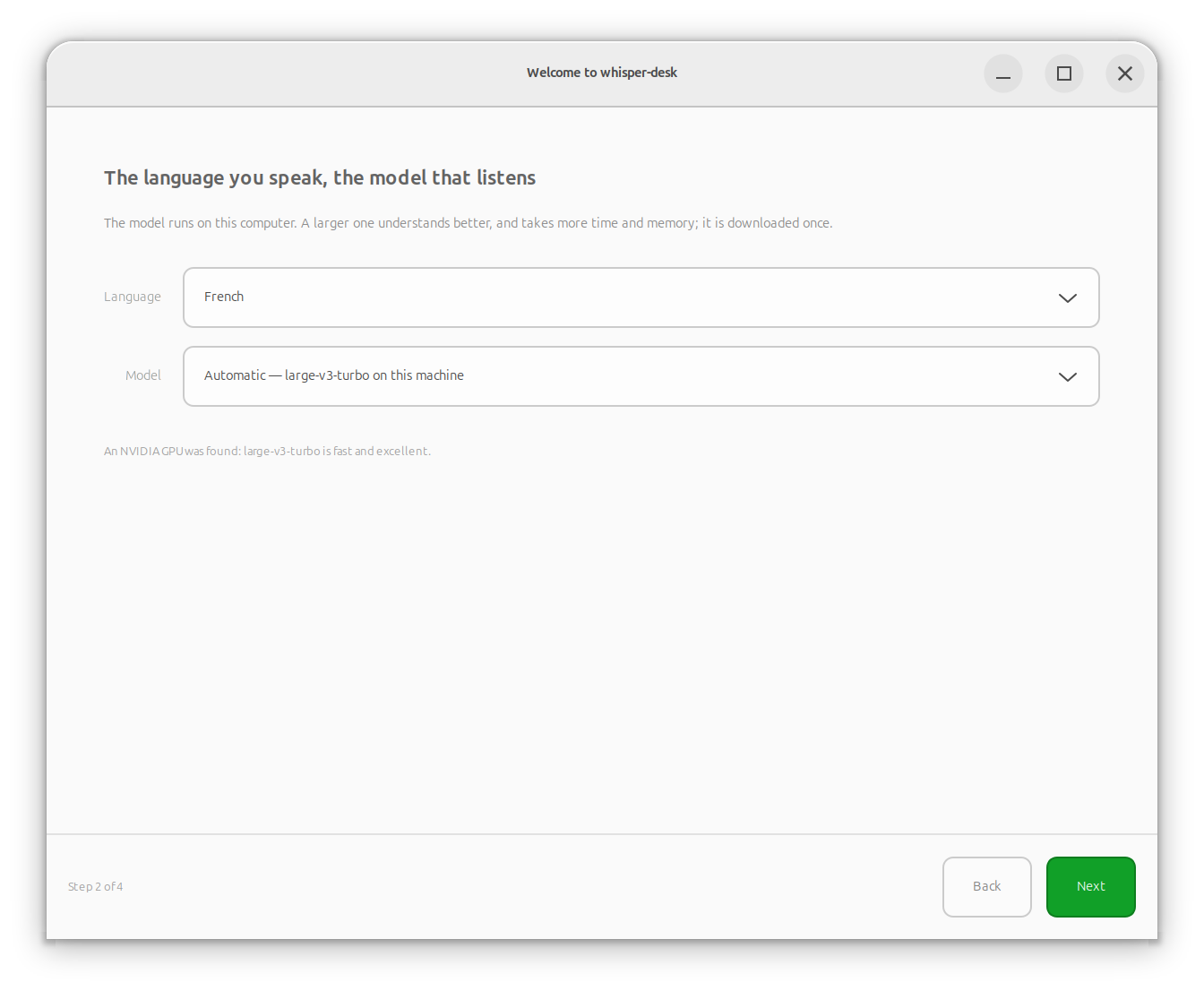Click the NVIDIA GPU was found hint text
The image size is (1204, 991).
(267, 452)
